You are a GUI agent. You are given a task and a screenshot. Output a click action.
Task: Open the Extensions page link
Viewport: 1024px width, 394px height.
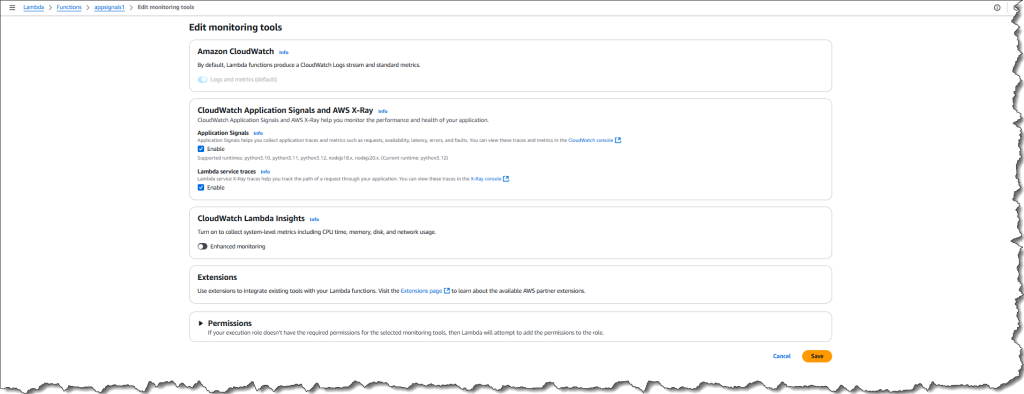421,291
